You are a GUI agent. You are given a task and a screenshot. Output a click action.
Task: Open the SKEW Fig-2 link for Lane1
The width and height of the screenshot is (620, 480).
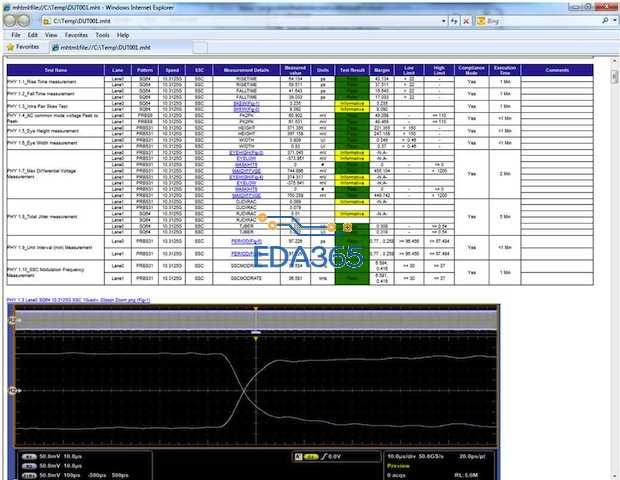(246, 110)
